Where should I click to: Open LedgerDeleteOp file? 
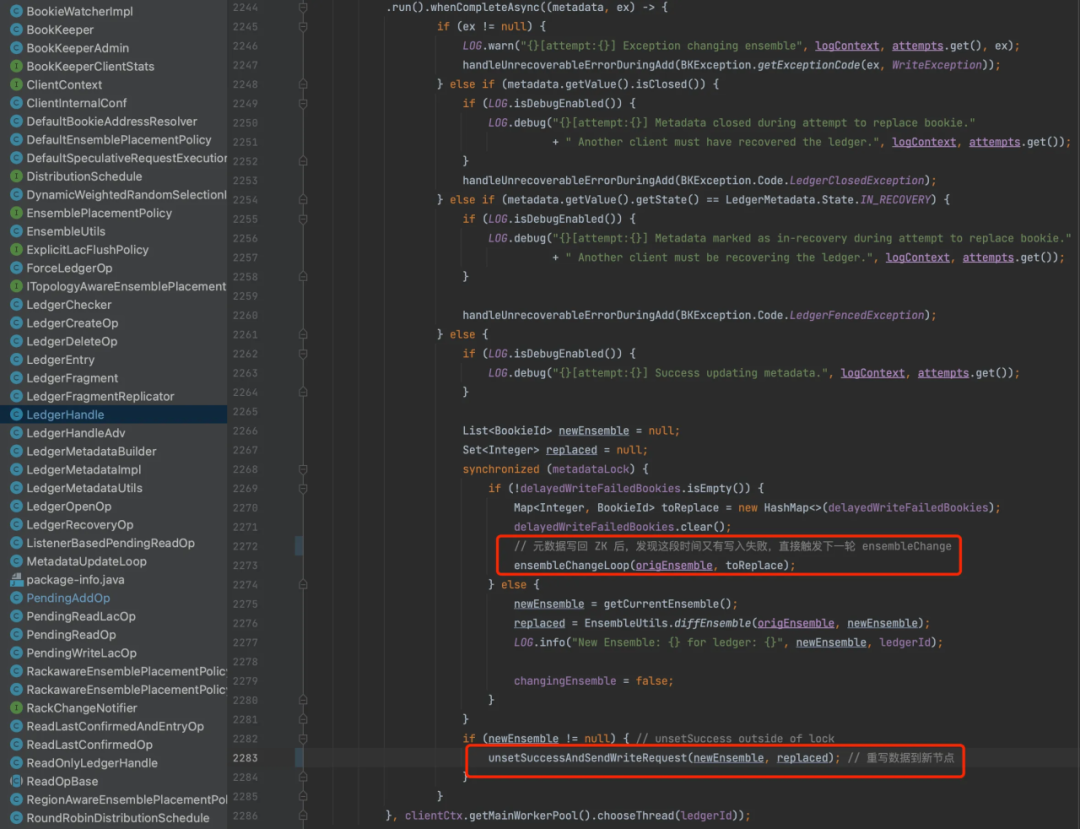72,342
